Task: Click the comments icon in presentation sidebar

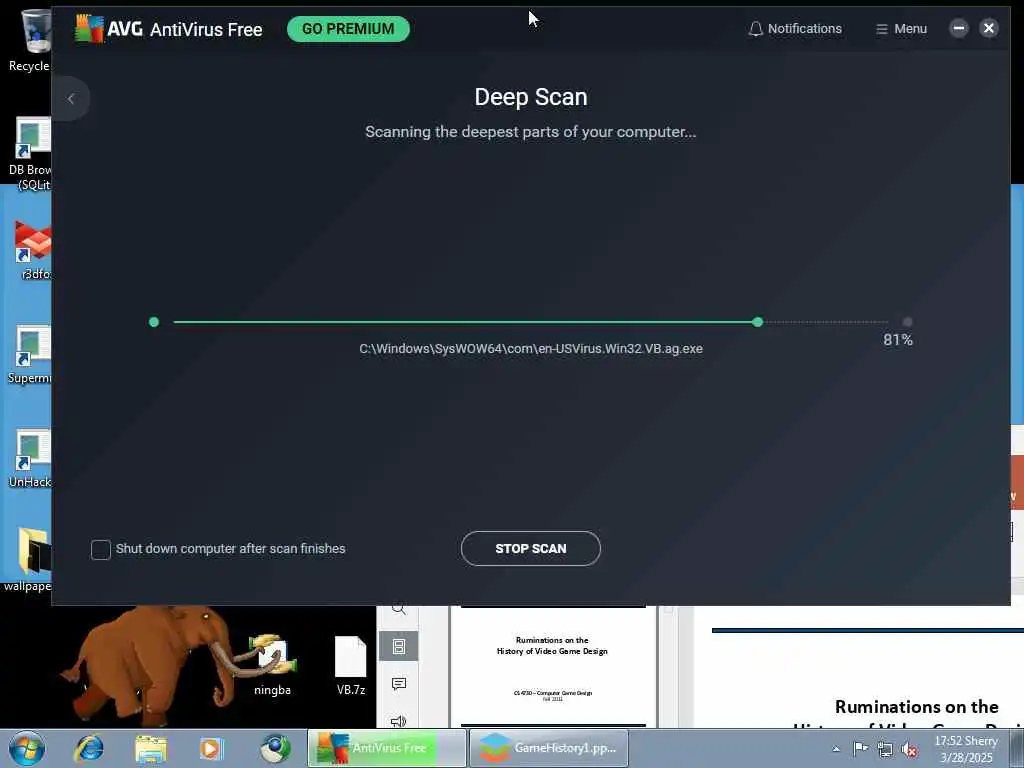Action: (398, 684)
